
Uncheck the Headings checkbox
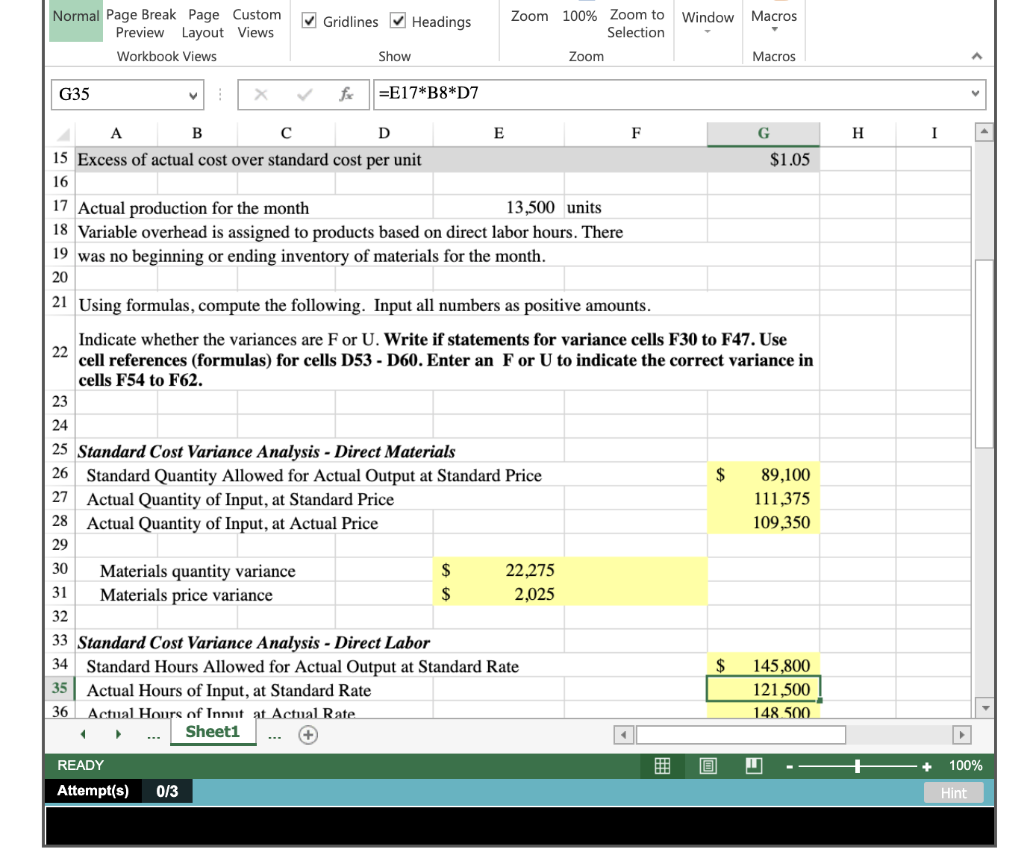coord(398,22)
